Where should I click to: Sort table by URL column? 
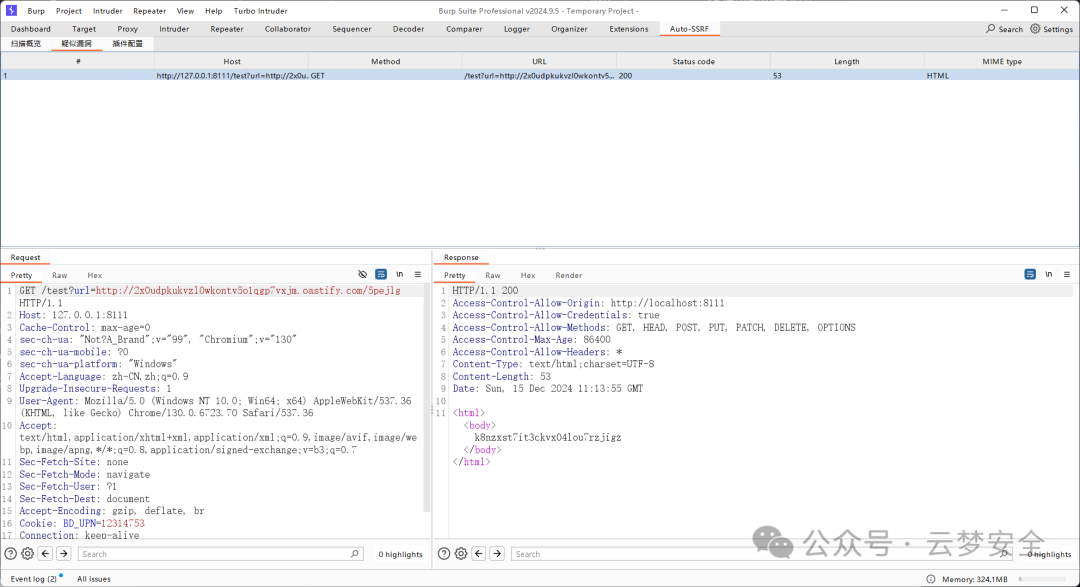tap(539, 61)
